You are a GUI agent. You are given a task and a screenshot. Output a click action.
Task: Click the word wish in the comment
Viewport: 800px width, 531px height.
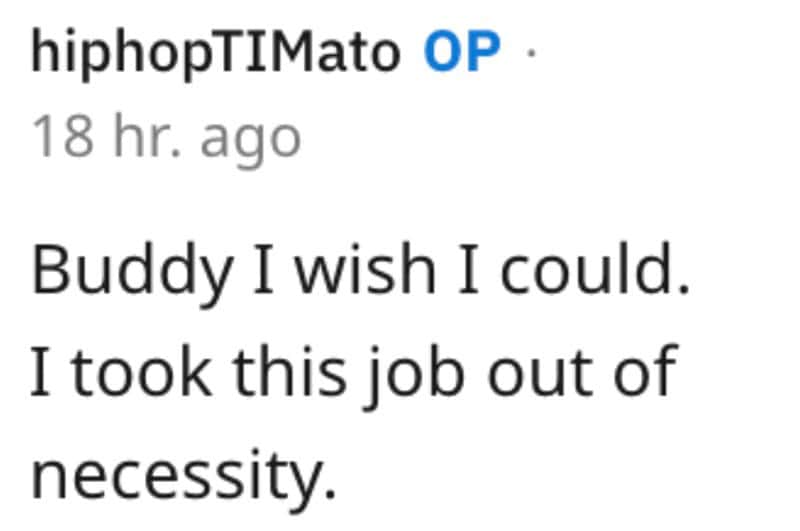click(366, 269)
